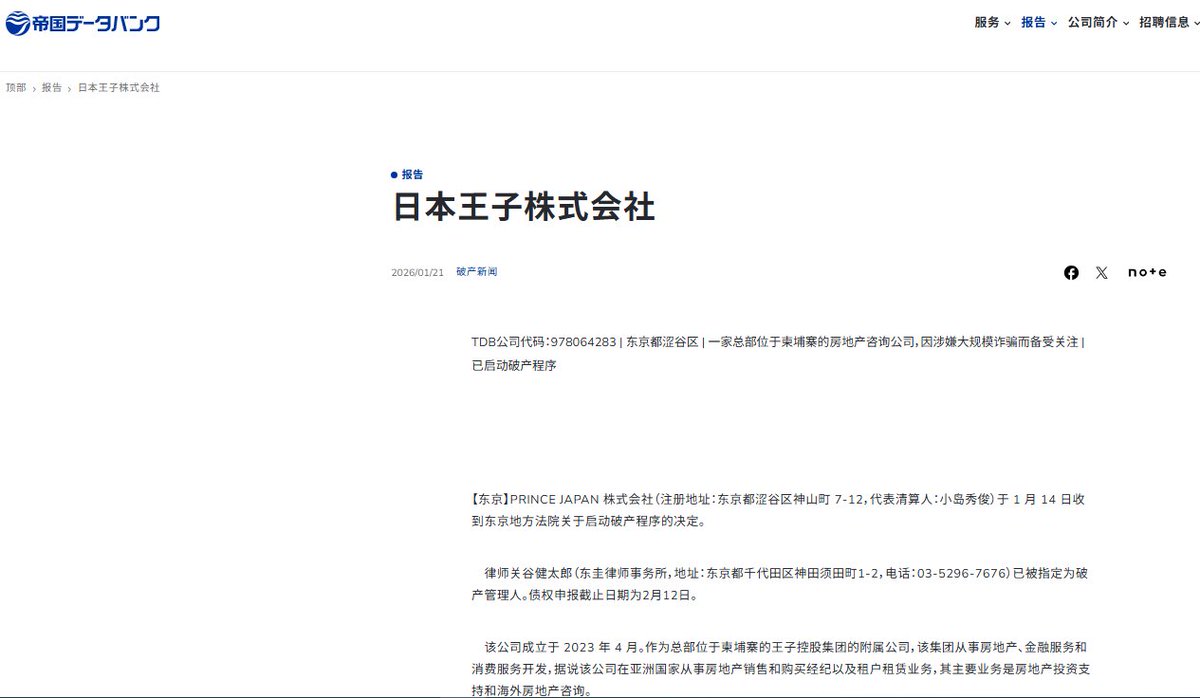Screen dimensions: 1200x698
Task: Share the article on X
Action: tap(1102, 273)
